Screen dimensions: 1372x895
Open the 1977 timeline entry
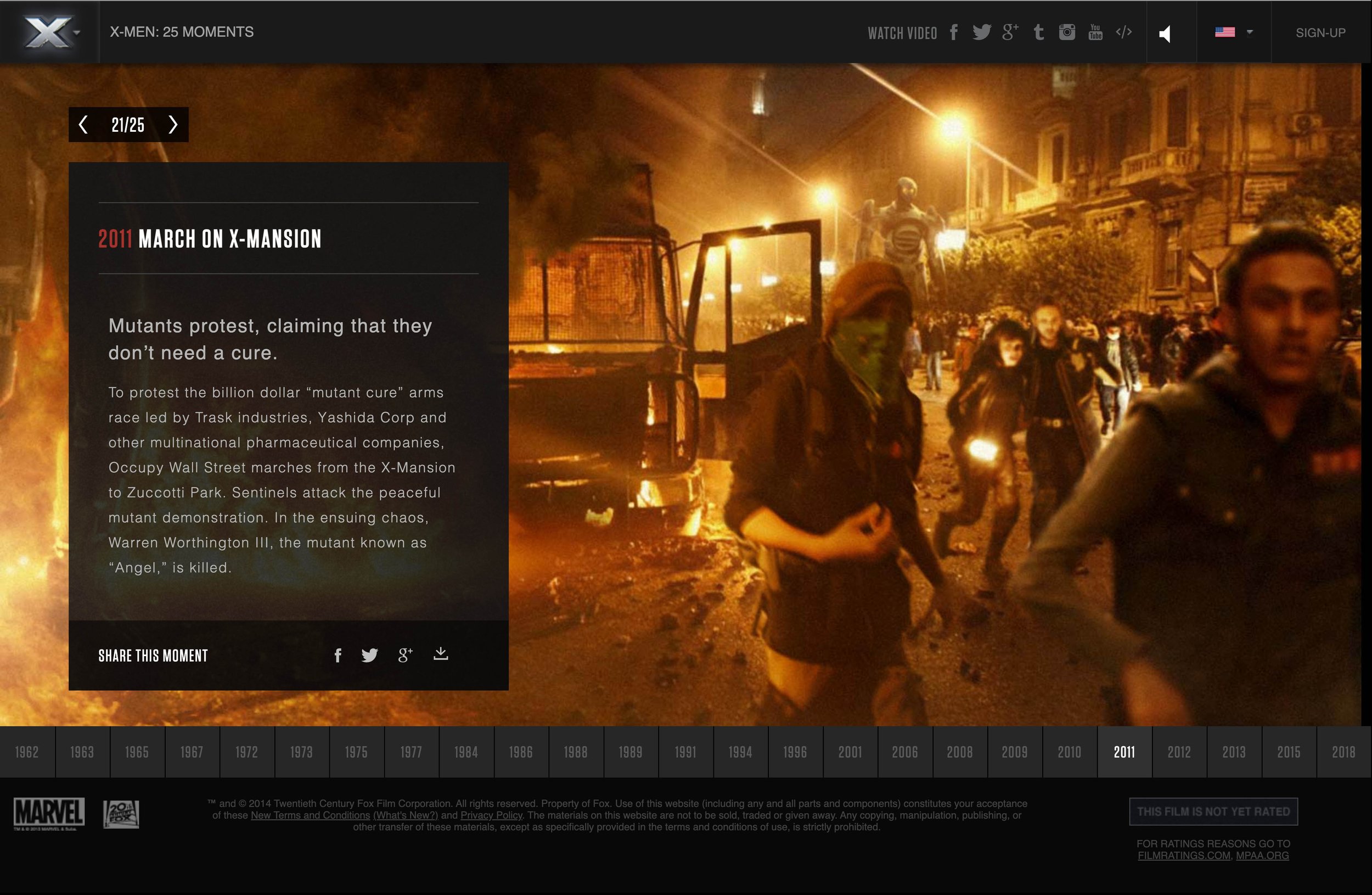coord(411,752)
